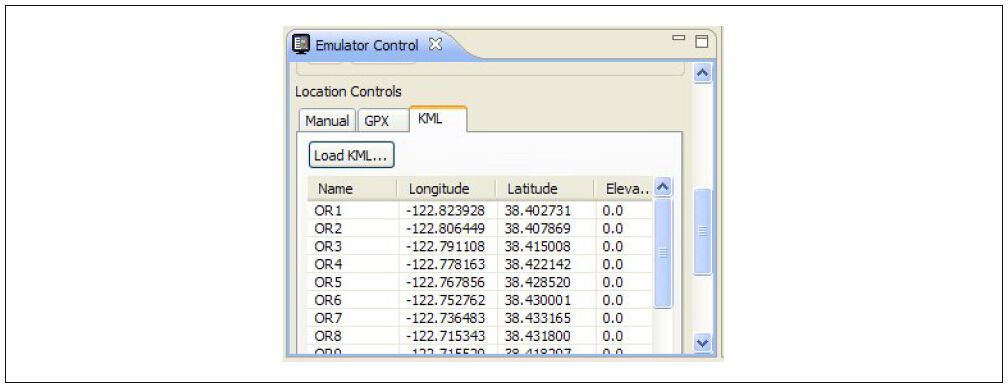
Task: Select the OR6 row
Action: pyautogui.click(x=480, y=300)
